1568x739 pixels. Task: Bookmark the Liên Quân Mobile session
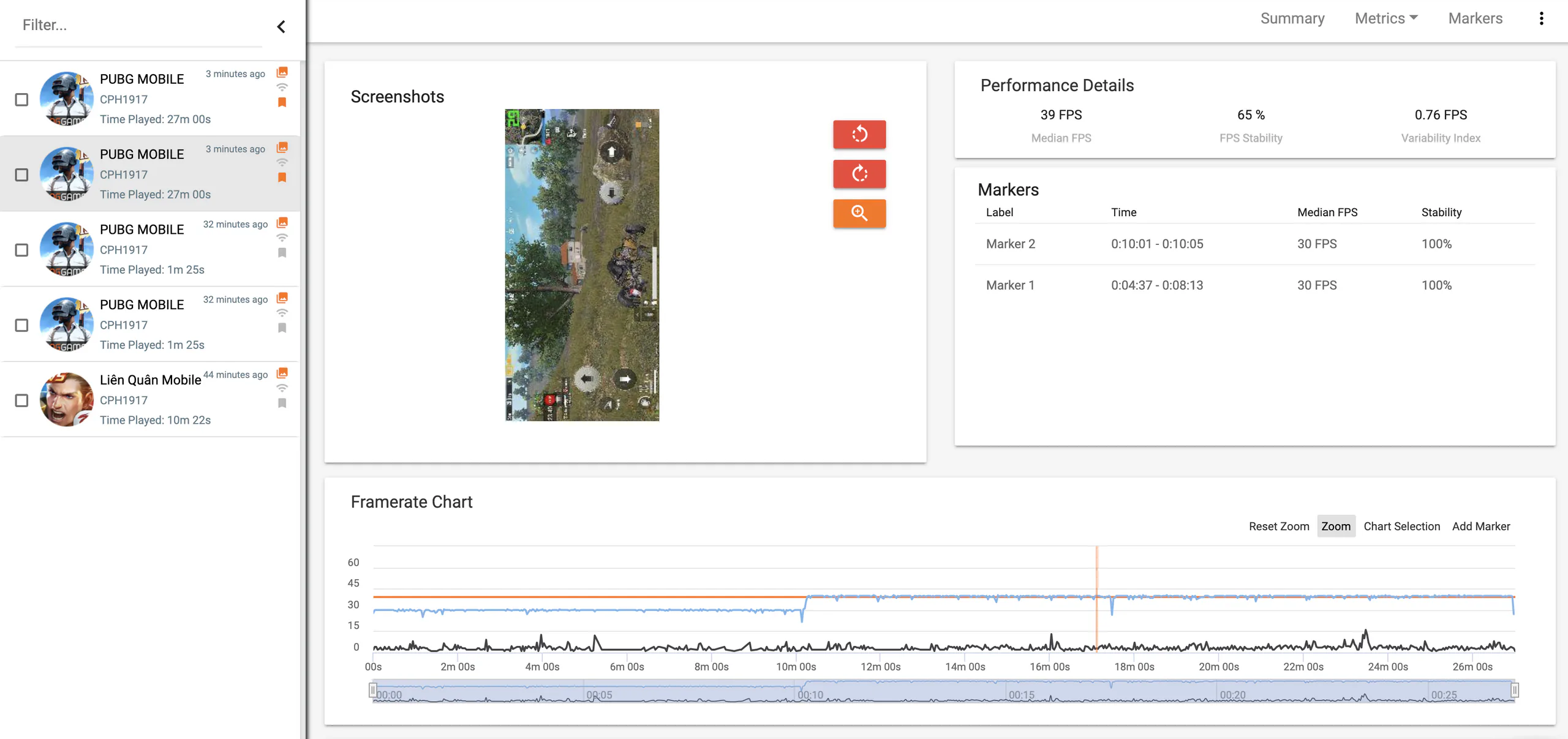tap(282, 403)
